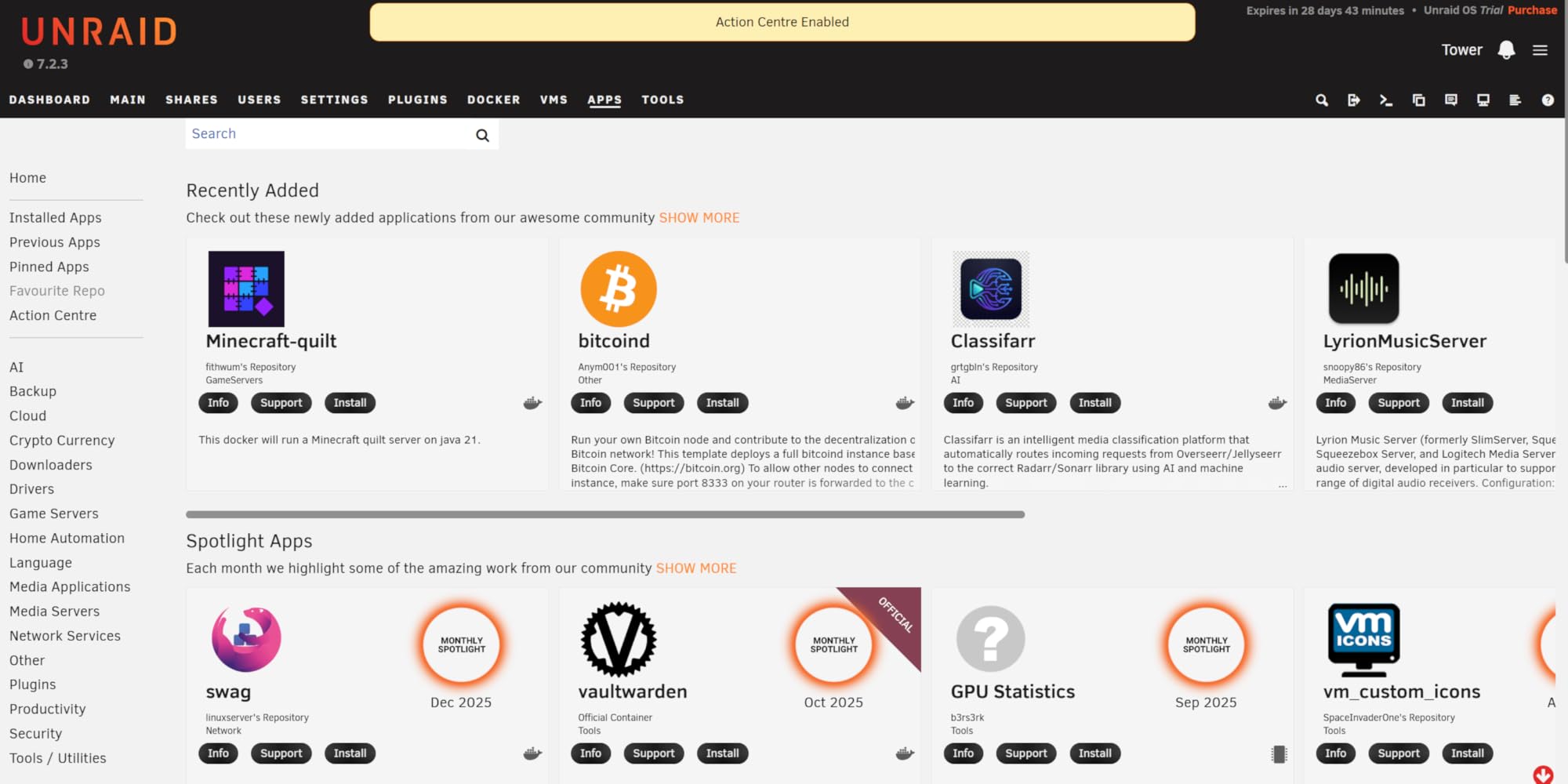This screenshot has width=1568, height=784.
Task: Install vaultwarden
Action: [x=722, y=753]
